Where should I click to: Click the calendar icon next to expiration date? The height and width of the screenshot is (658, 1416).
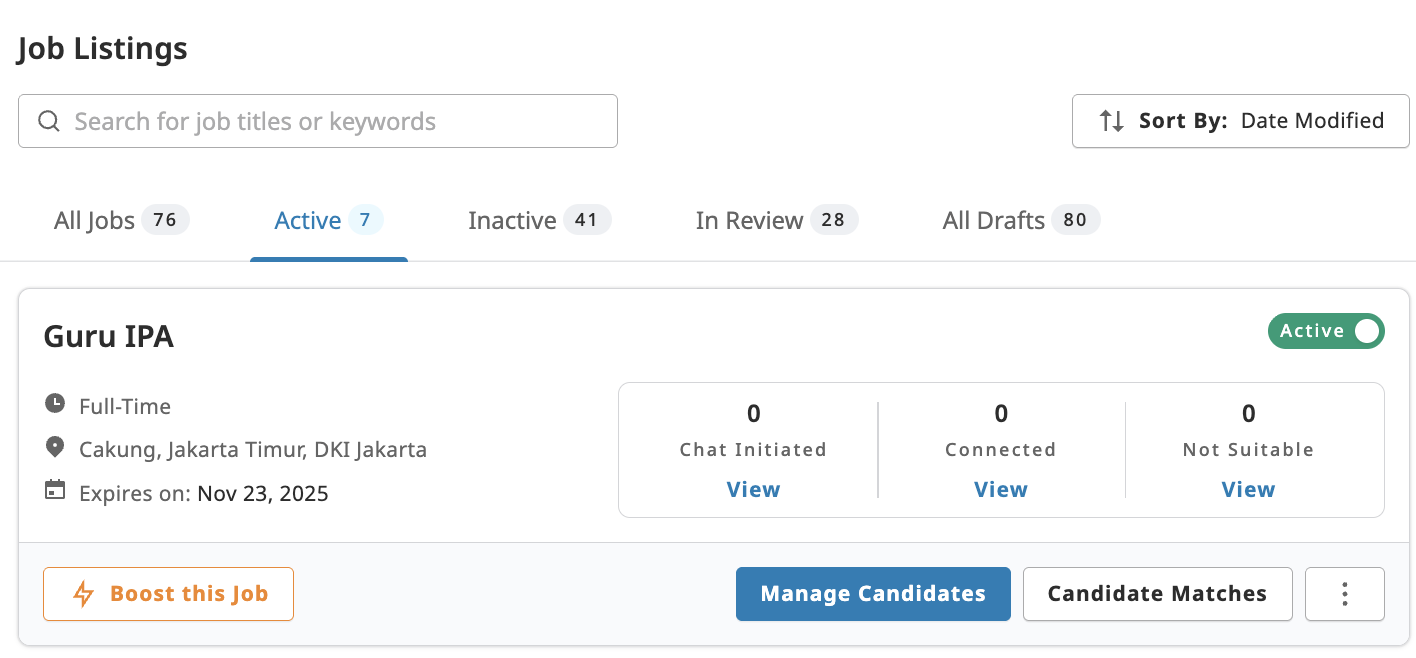pyautogui.click(x=55, y=490)
